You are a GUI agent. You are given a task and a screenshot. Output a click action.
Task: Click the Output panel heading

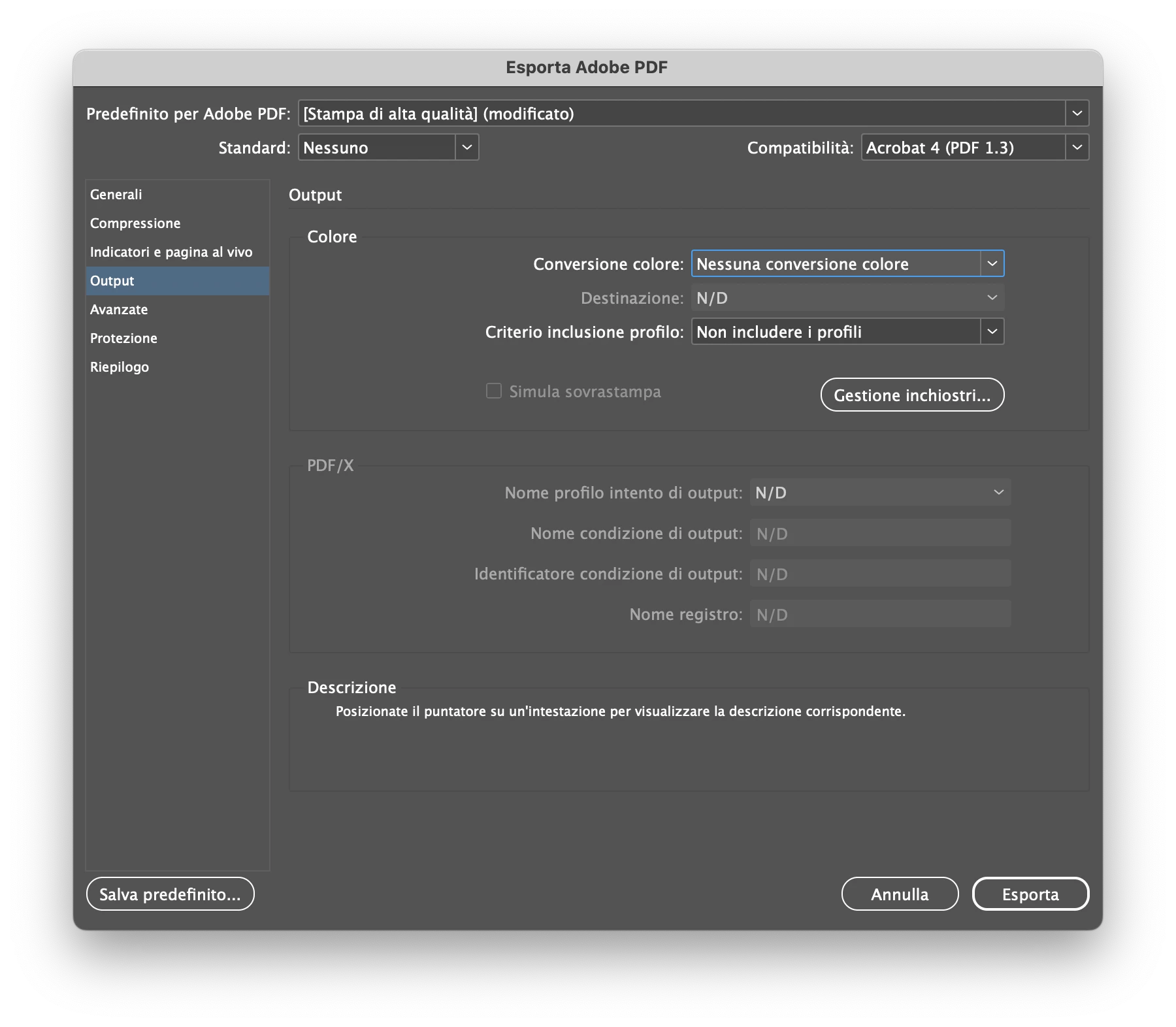[315, 195]
